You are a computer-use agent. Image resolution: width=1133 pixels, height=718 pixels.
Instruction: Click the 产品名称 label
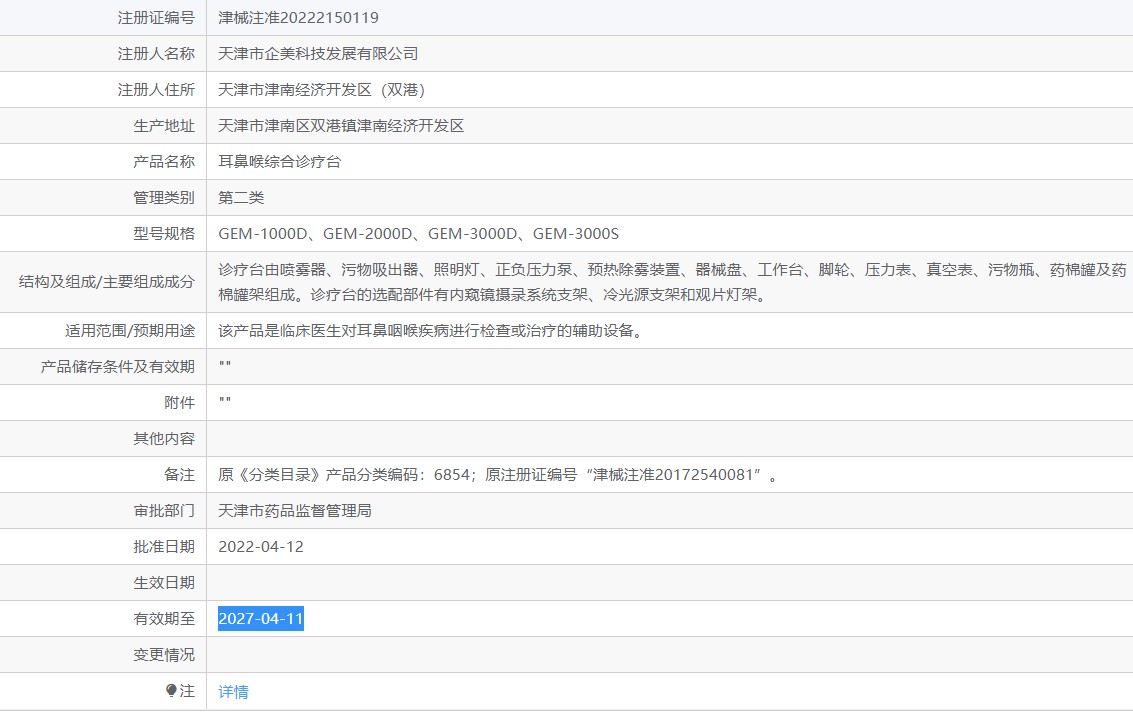pos(164,162)
